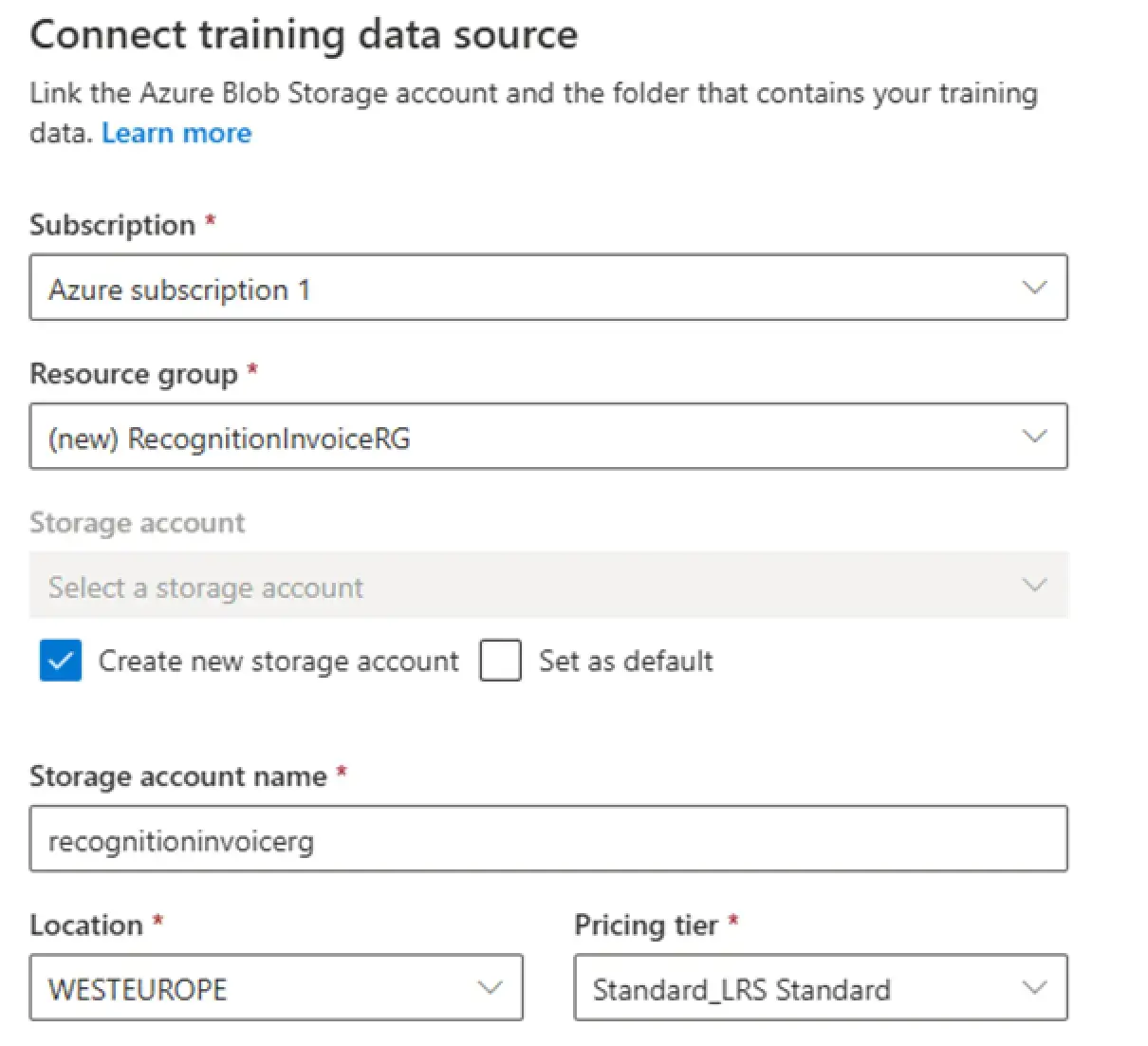Click the Subscription label text
The image size is (1148, 1046).
pos(112,225)
